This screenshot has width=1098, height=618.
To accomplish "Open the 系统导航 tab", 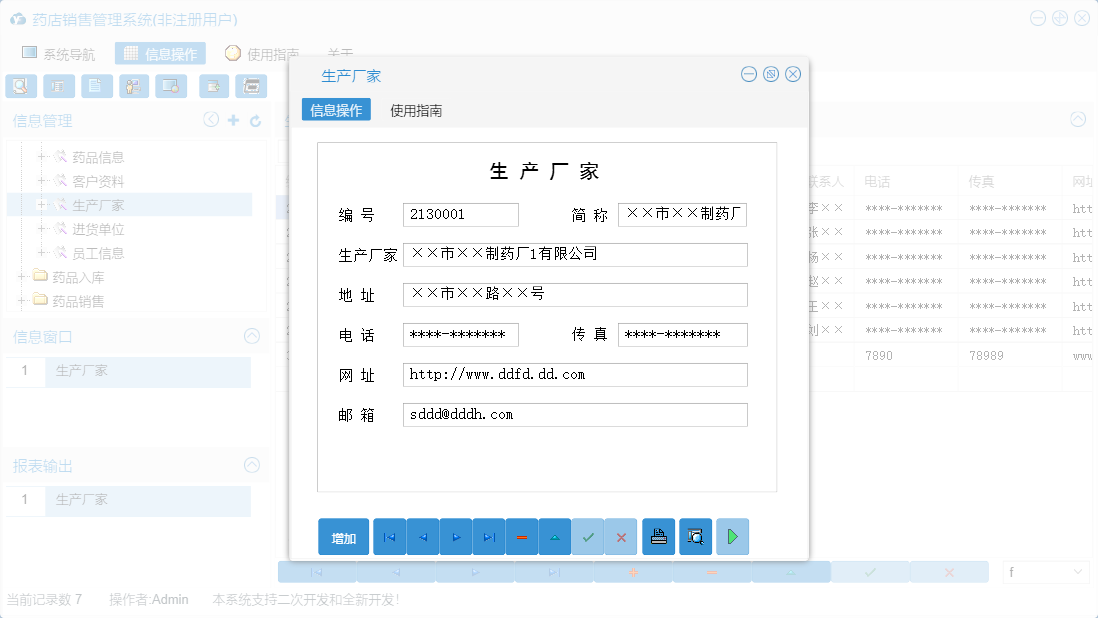I will 55,53.
